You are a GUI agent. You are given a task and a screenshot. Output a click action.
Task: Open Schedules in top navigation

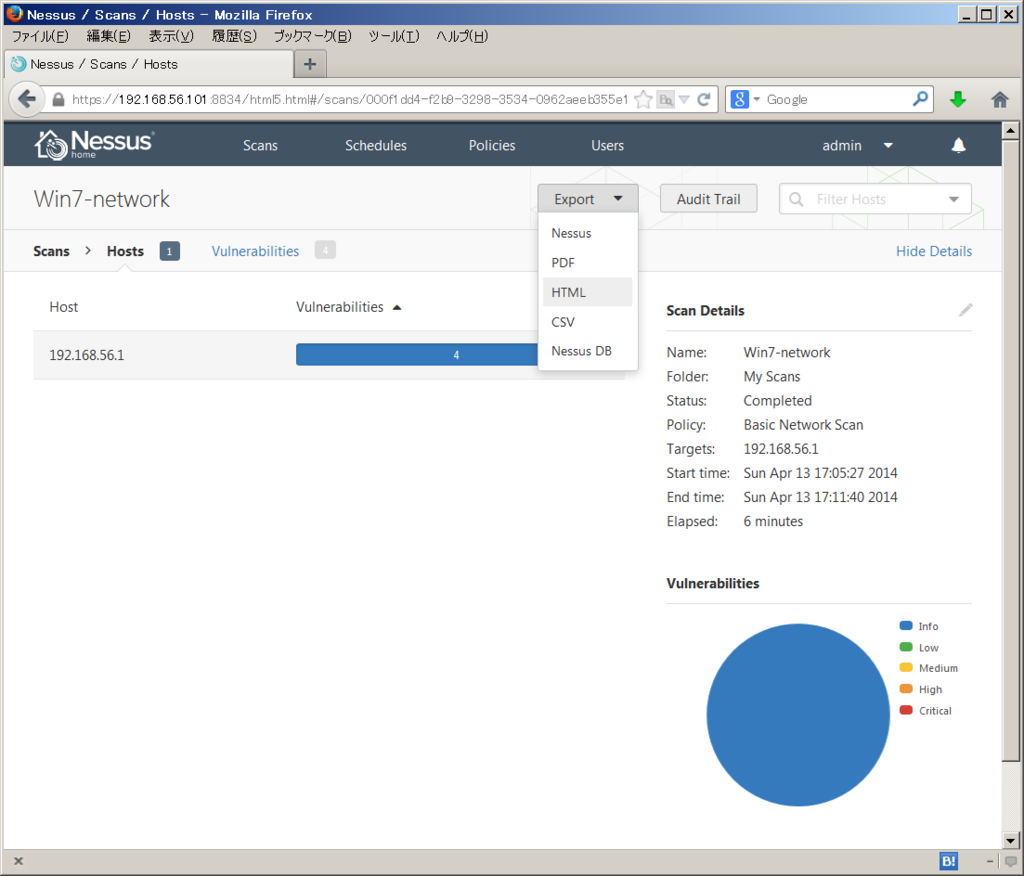point(376,145)
